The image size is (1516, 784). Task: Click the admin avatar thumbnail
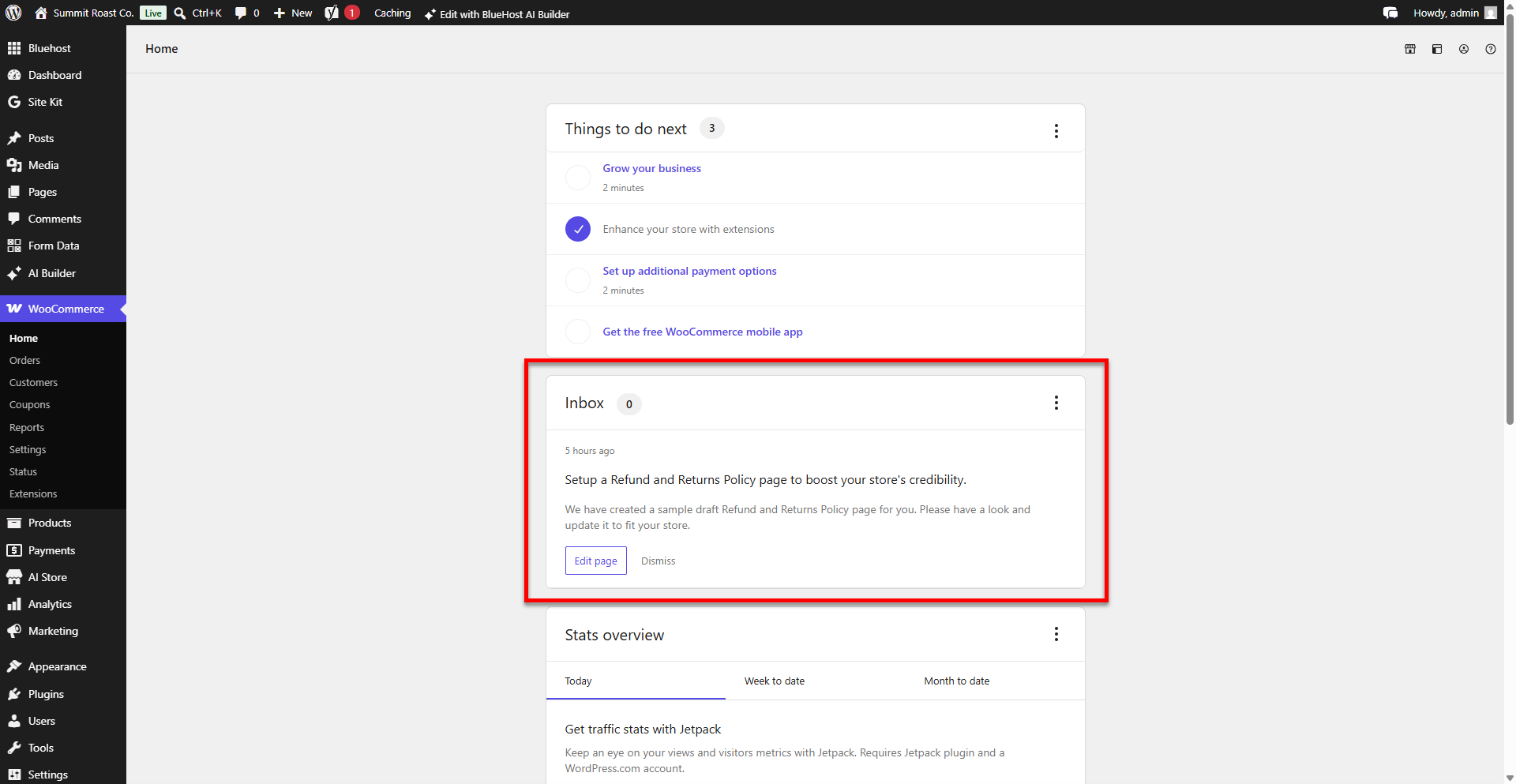[1491, 13]
